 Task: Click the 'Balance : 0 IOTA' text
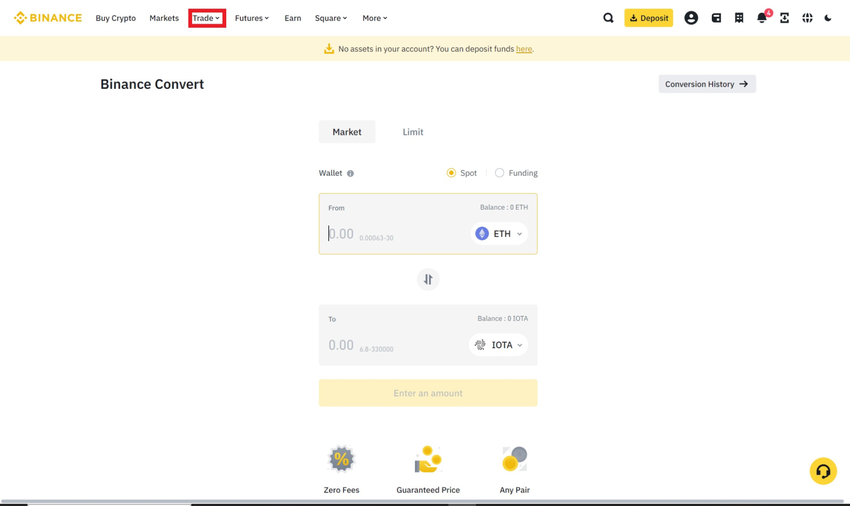503,318
